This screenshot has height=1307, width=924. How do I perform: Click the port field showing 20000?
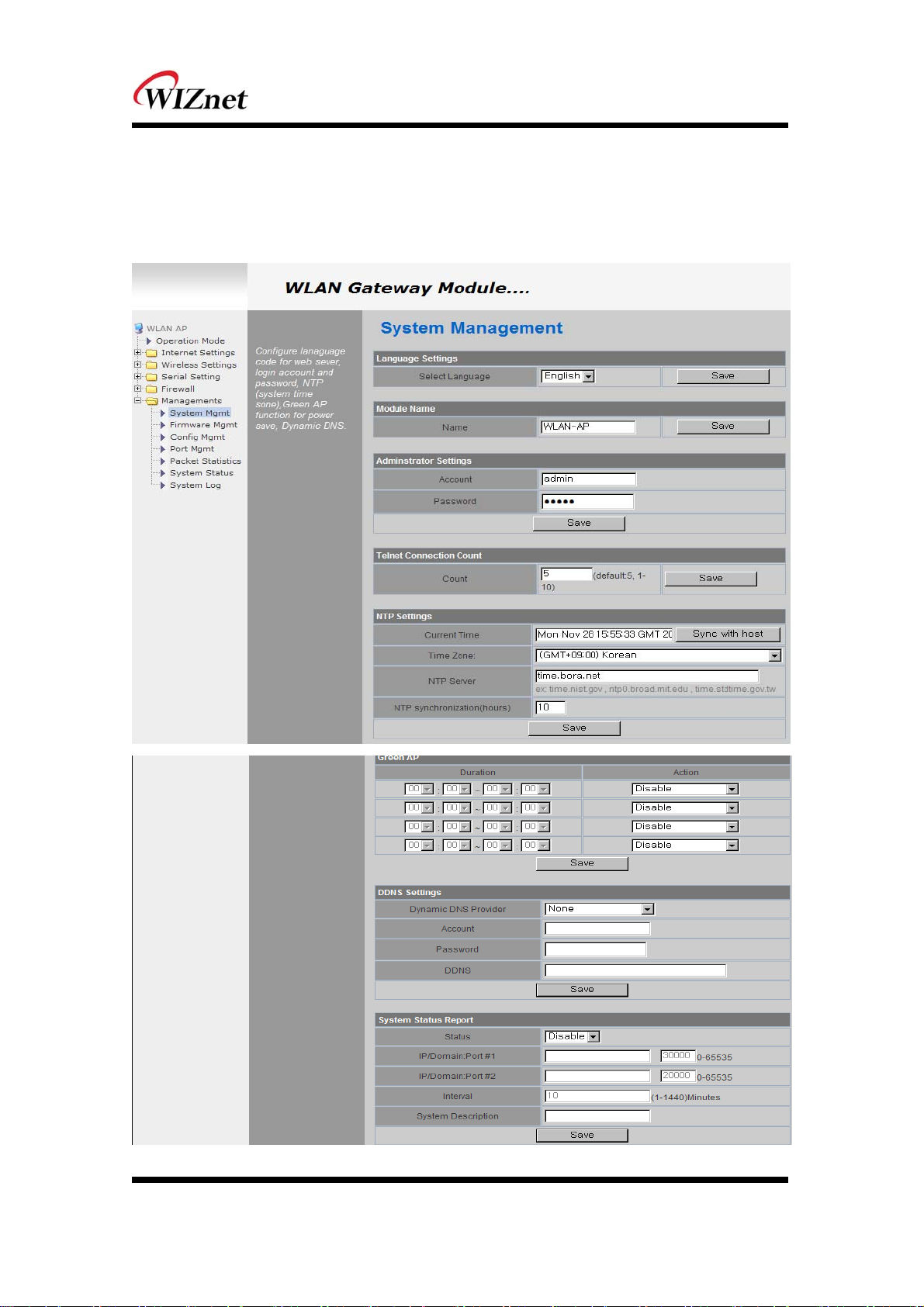pos(677,1076)
